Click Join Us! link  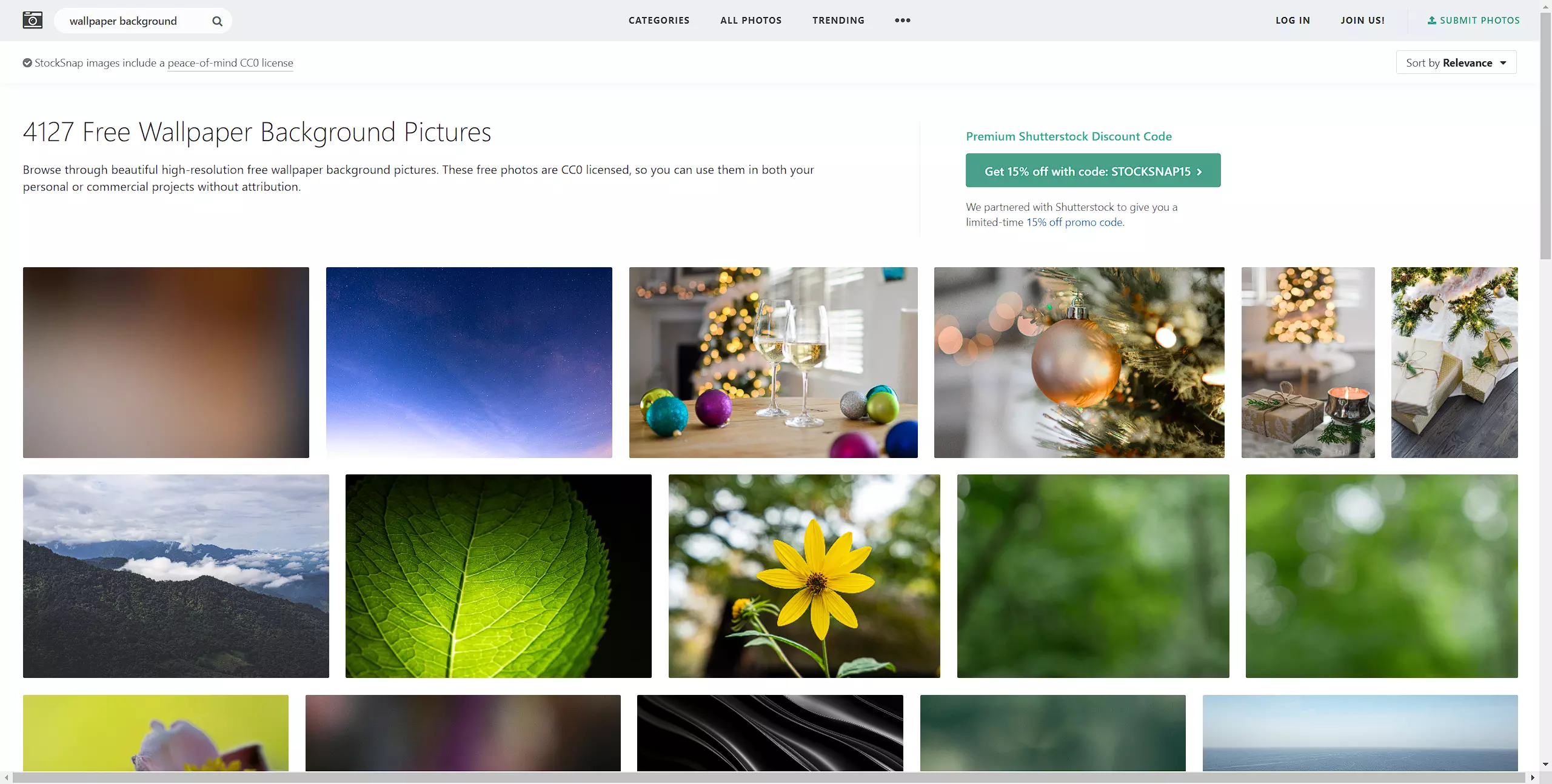tap(1362, 21)
